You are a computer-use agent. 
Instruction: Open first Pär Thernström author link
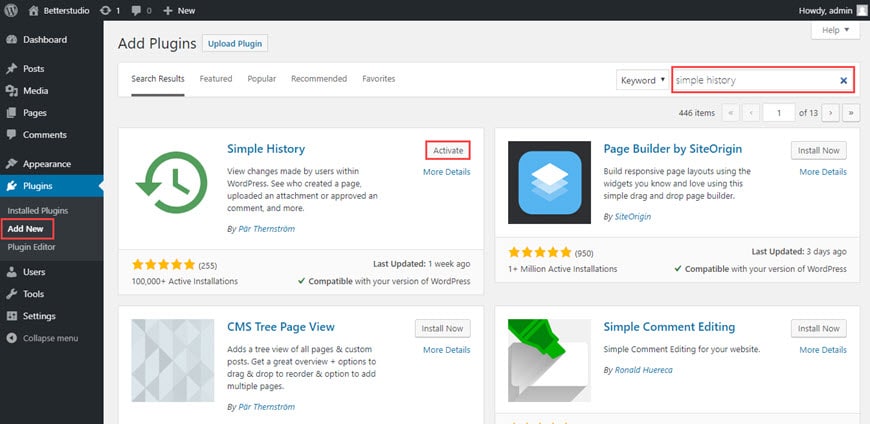pos(266,229)
